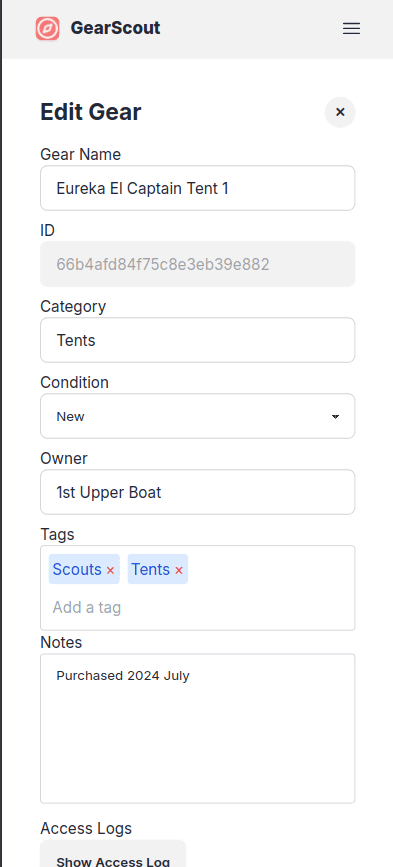Viewport: 393px width, 867px height.
Task: Close the Edit Gear form
Action: [x=340, y=112]
